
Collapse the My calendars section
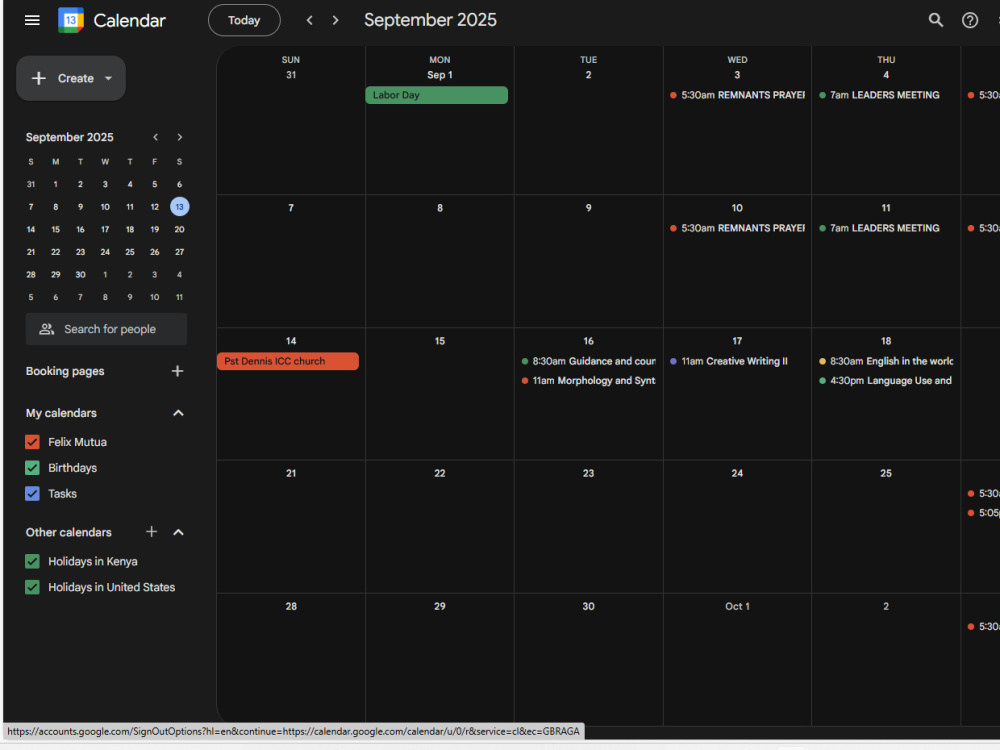(179, 413)
